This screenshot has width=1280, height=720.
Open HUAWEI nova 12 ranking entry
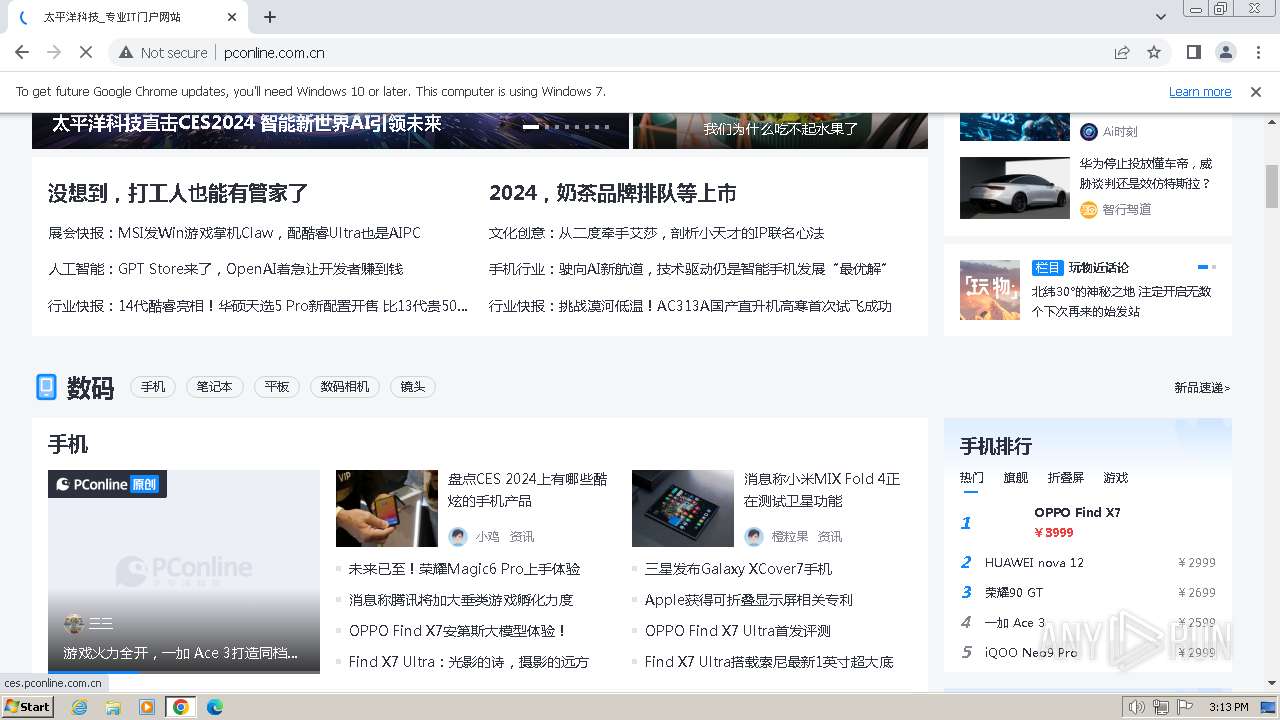(1034, 562)
